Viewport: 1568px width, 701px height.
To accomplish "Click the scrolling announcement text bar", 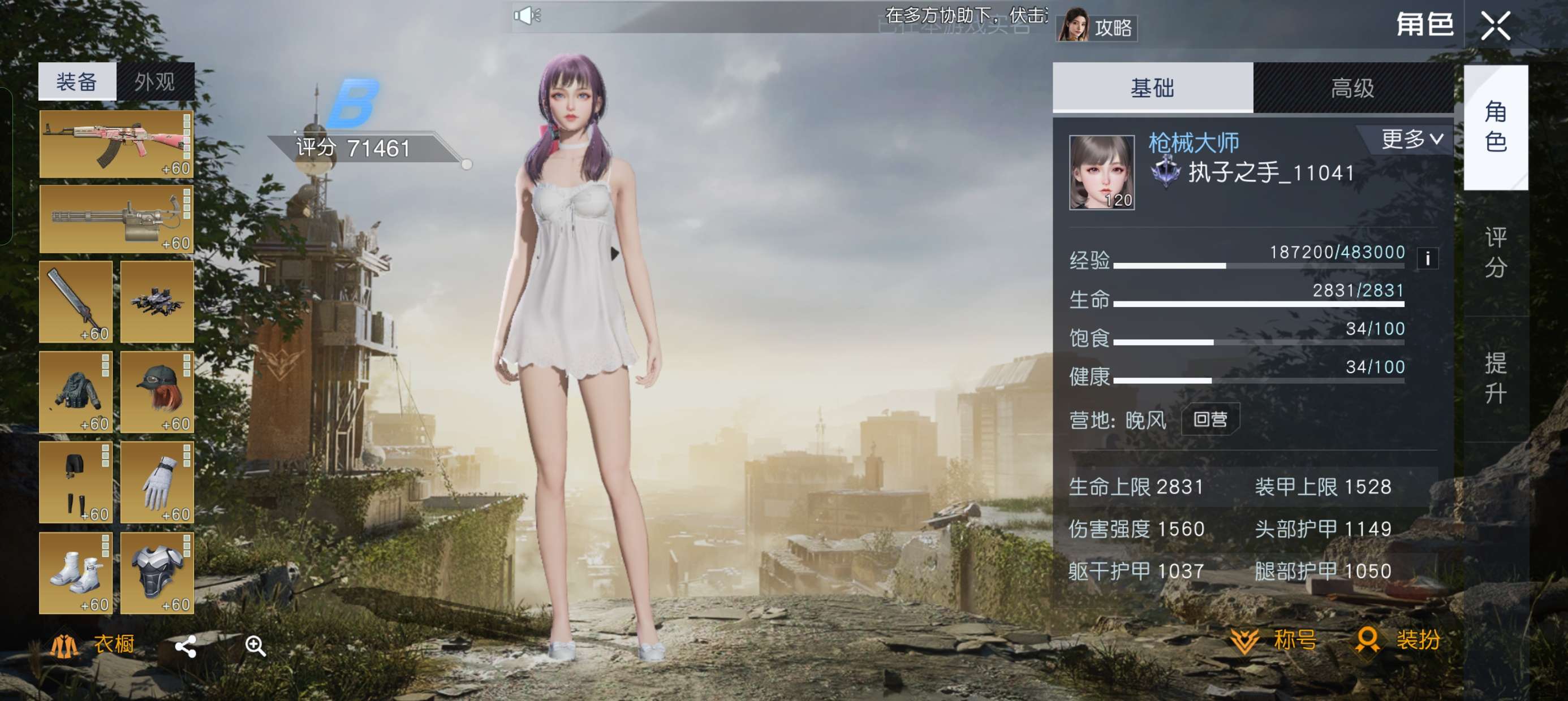I will click(781, 16).
